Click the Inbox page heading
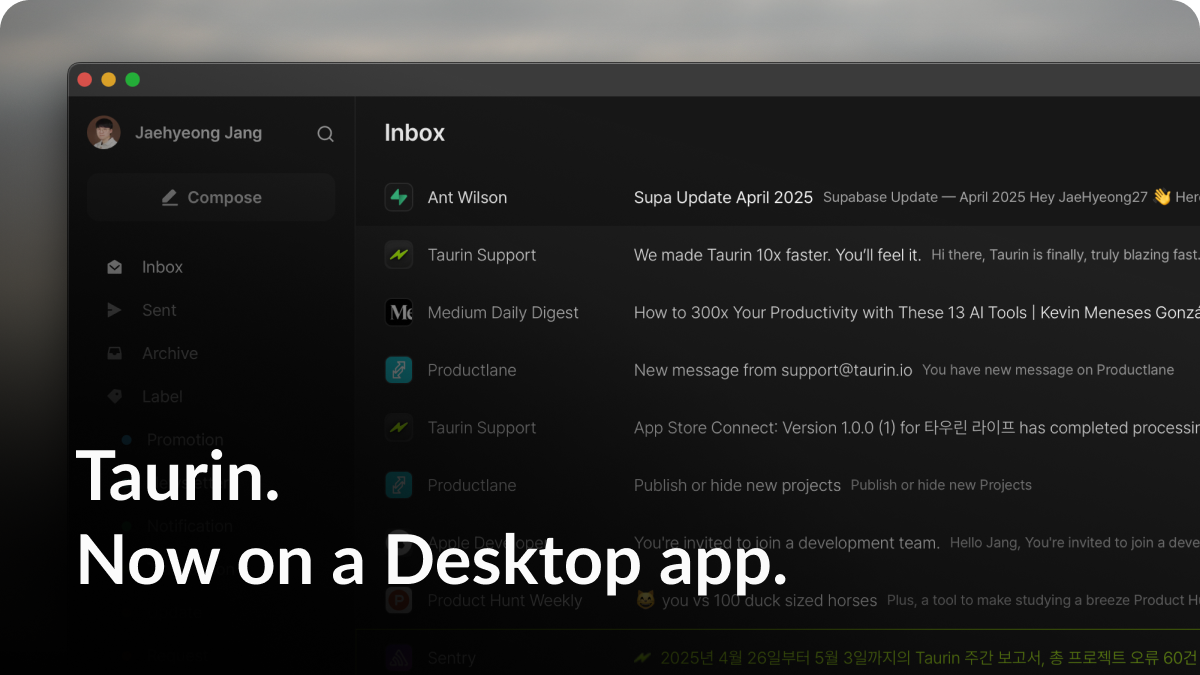 click(x=415, y=133)
